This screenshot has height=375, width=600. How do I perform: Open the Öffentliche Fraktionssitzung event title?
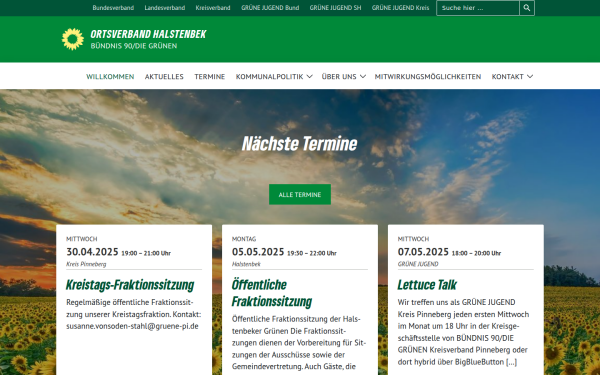point(272,293)
